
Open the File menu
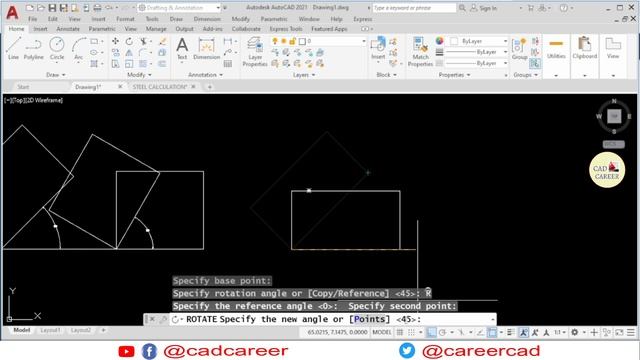click(33, 19)
